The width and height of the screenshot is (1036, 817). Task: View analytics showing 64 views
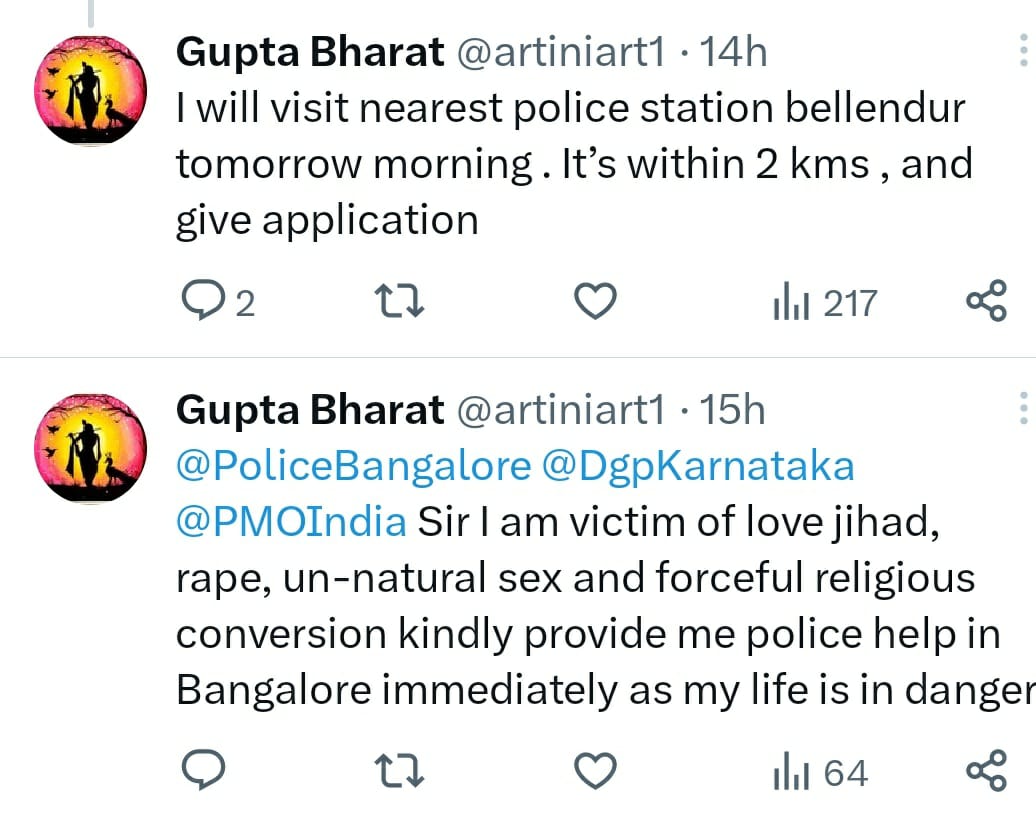tap(820, 772)
